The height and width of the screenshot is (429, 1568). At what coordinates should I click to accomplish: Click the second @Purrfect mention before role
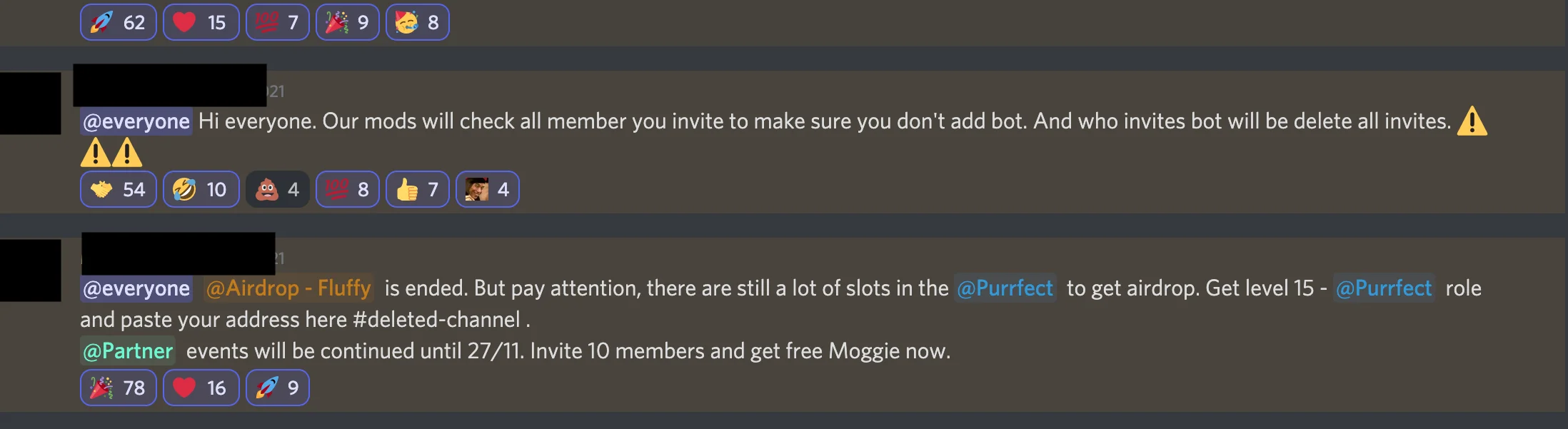[x=1384, y=288]
